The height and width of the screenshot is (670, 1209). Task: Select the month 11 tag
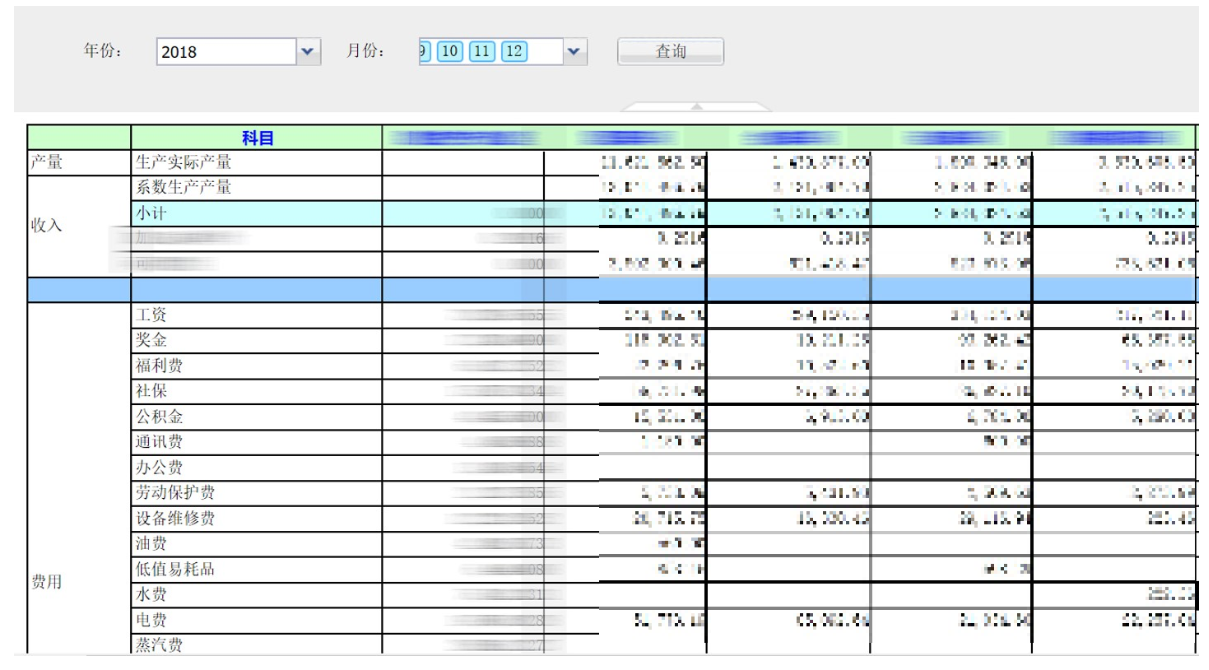coord(482,51)
